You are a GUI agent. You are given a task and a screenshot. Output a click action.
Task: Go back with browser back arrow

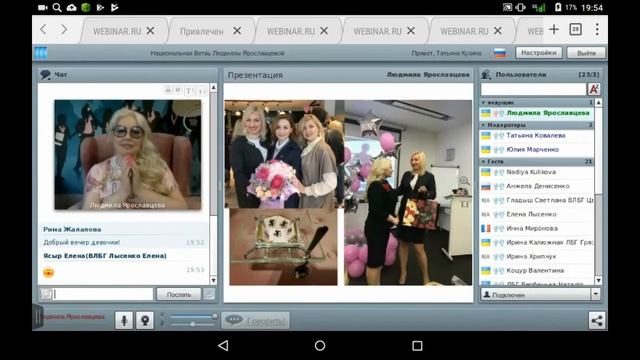point(43,29)
